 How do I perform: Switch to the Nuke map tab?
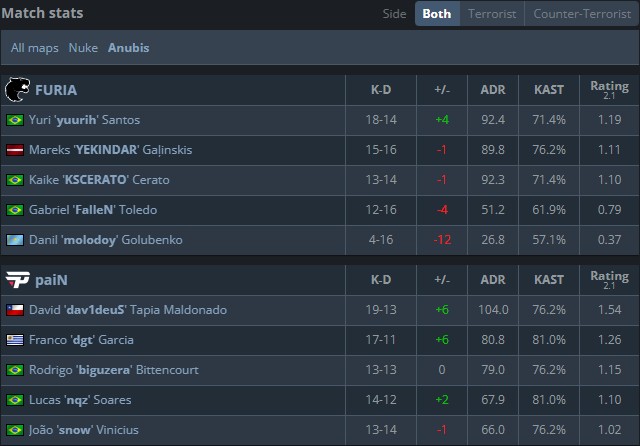click(x=83, y=48)
